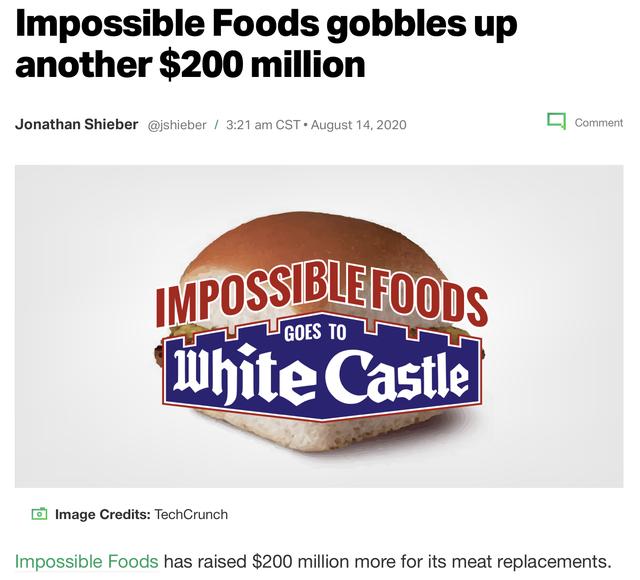Click "has raised $200 million" paragraph text
Image resolution: width=640 pixels, height=580 pixels.
click(254, 561)
